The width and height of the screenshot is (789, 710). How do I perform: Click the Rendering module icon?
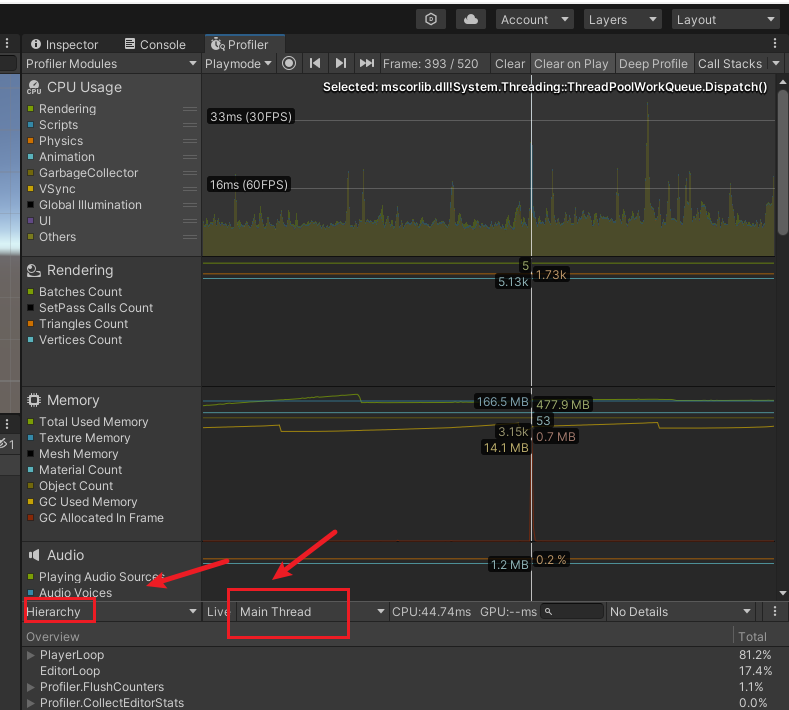pyautogui.click(x=34, y=270)
